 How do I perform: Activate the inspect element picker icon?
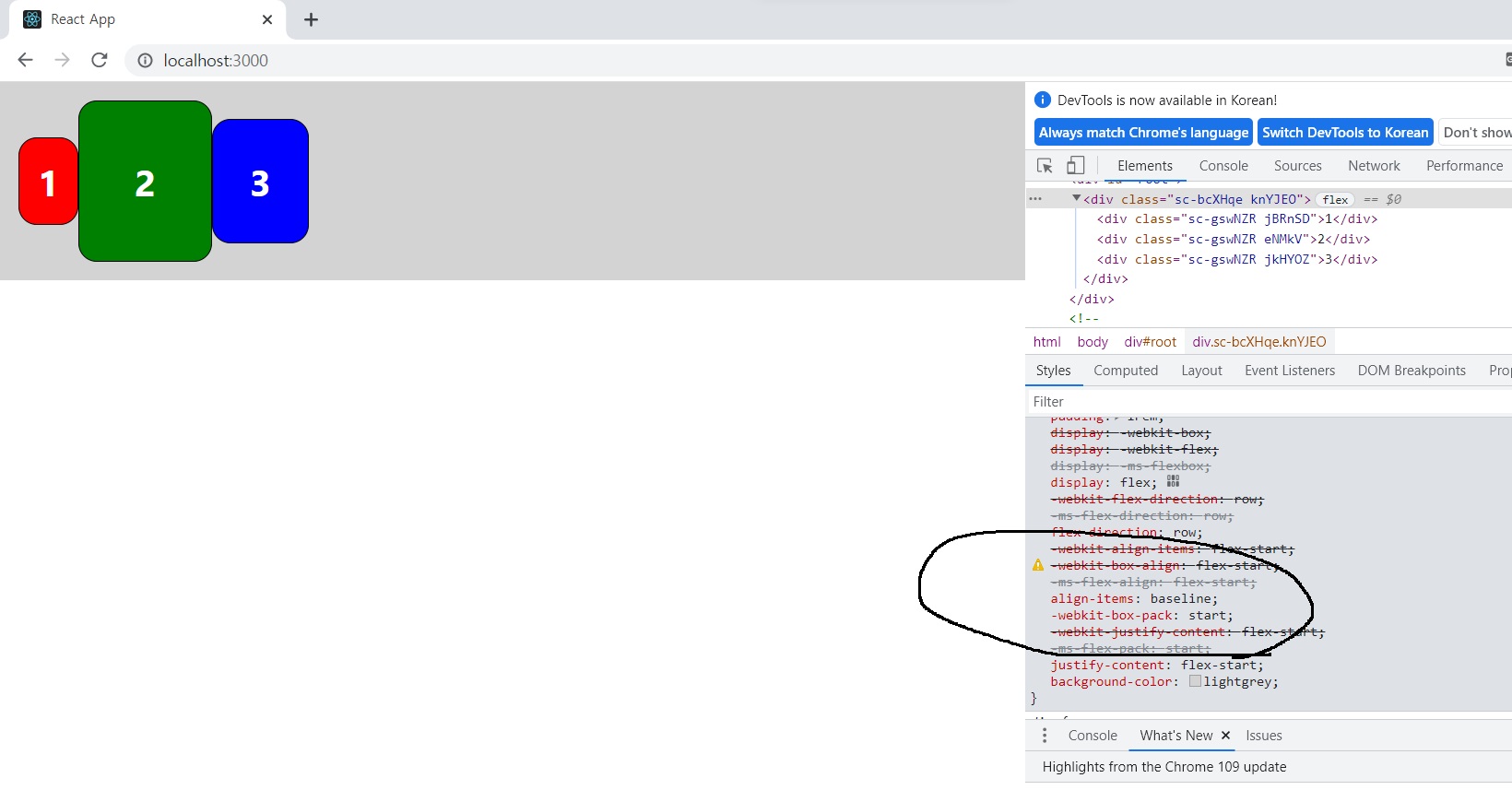(x=1045, y=166)
